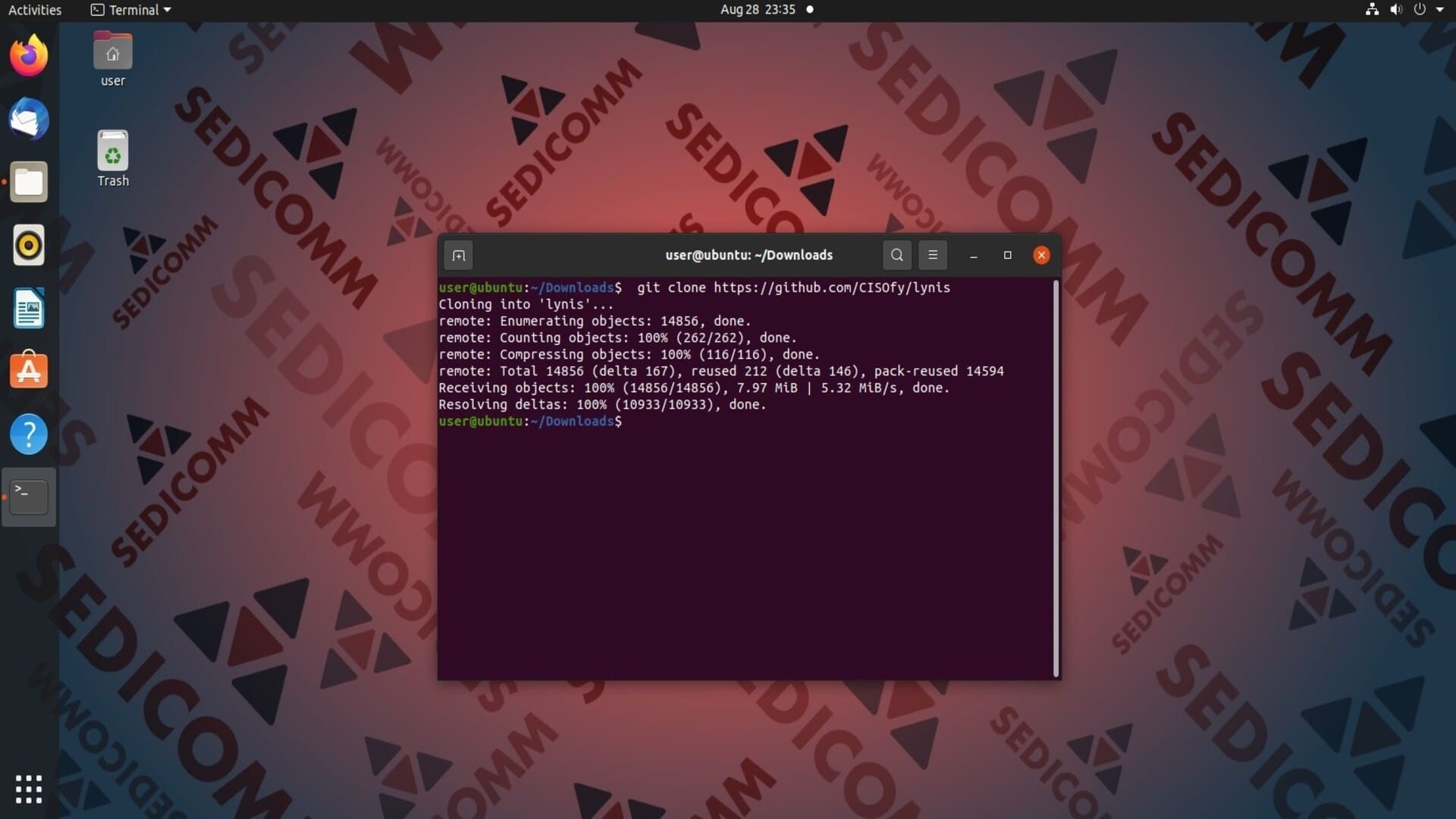Select the Terminal icon in the dock
This screenshot has width=1456, height=819.
(29, 497)
